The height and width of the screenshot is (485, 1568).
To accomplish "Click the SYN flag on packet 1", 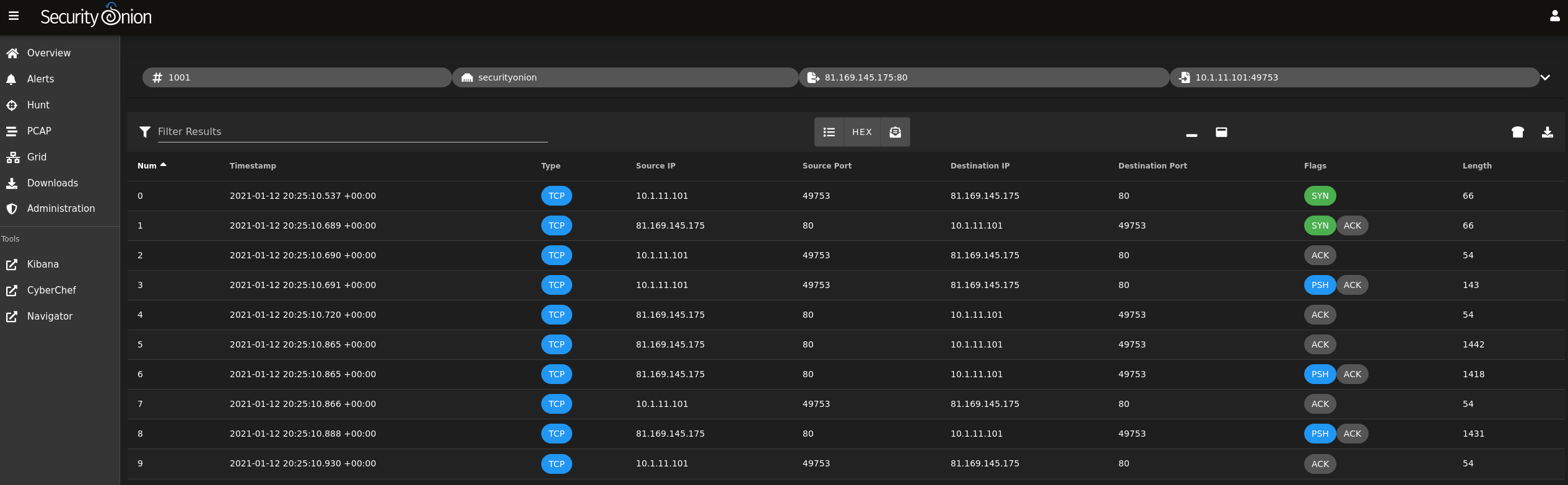I will (1320, 225).
